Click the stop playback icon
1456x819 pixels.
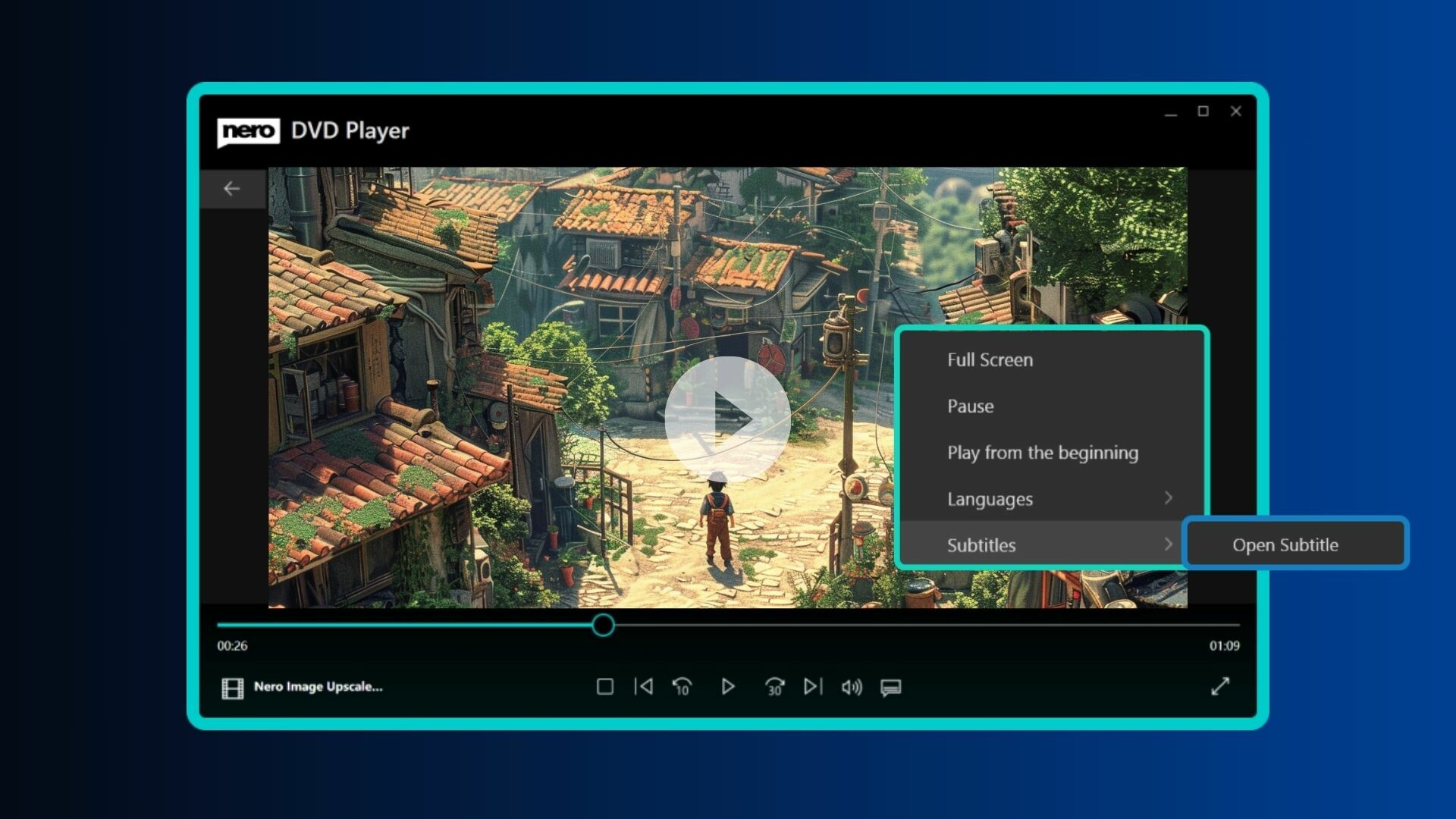[x=605, y=686]
